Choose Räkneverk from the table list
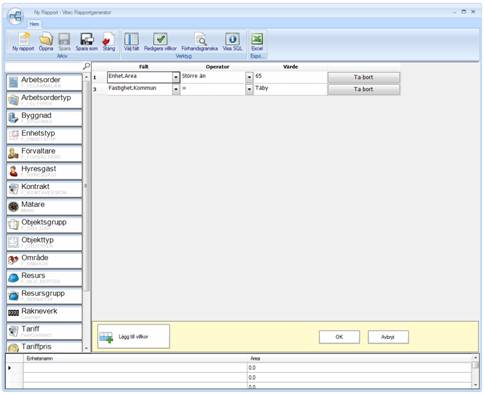The image size is (484, 394). tap(44, 313)
